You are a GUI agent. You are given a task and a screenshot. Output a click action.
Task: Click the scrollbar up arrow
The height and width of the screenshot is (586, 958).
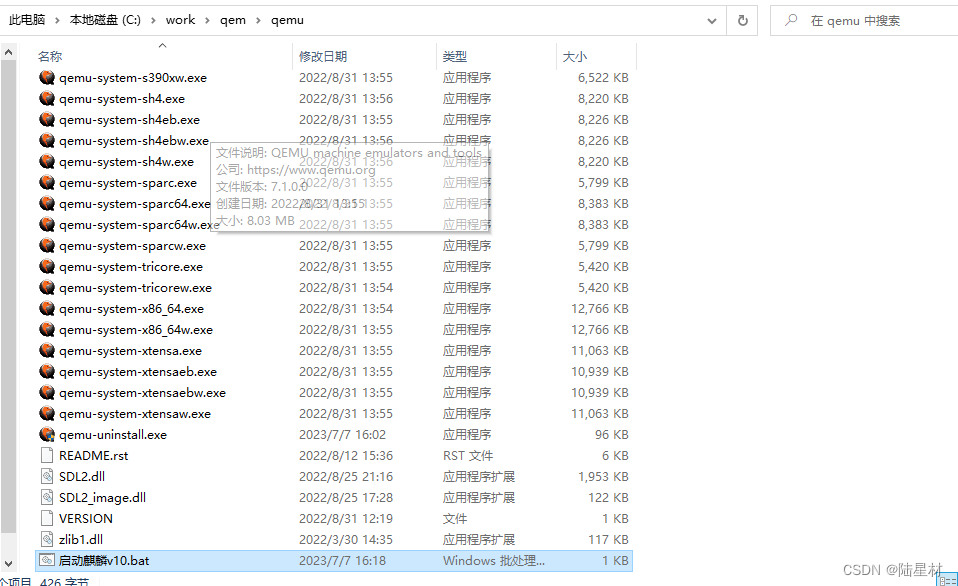pos(8,53)
